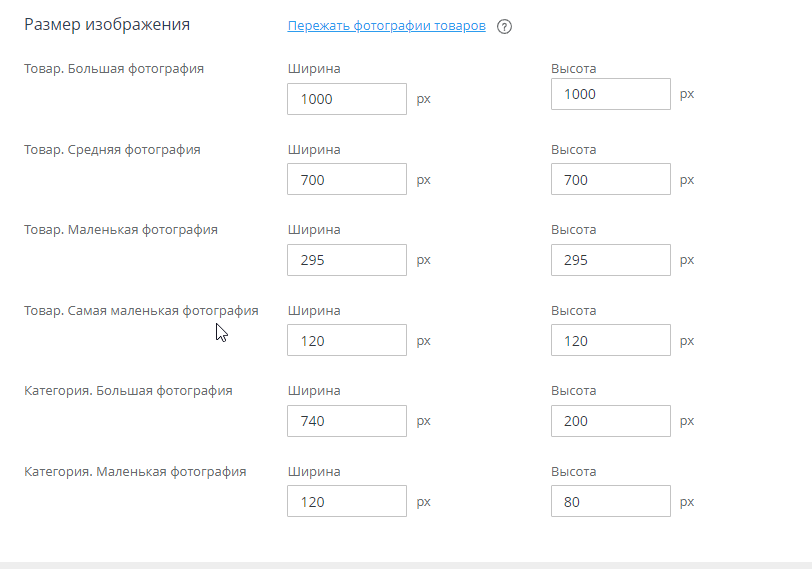Open the 'Пережать фотографии товаров' link
This screenshot has height=569, width=812.
point(386,26)
